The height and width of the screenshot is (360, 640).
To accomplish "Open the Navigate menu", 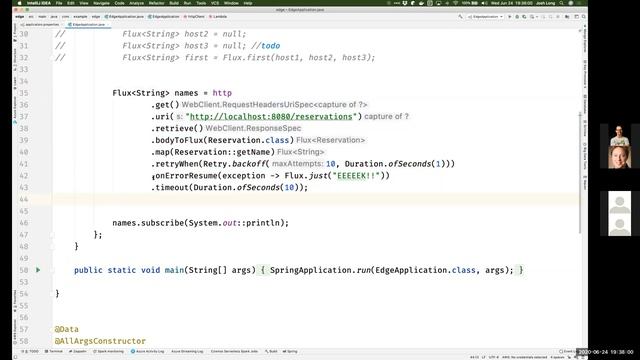I will click(x=101, y=3).
